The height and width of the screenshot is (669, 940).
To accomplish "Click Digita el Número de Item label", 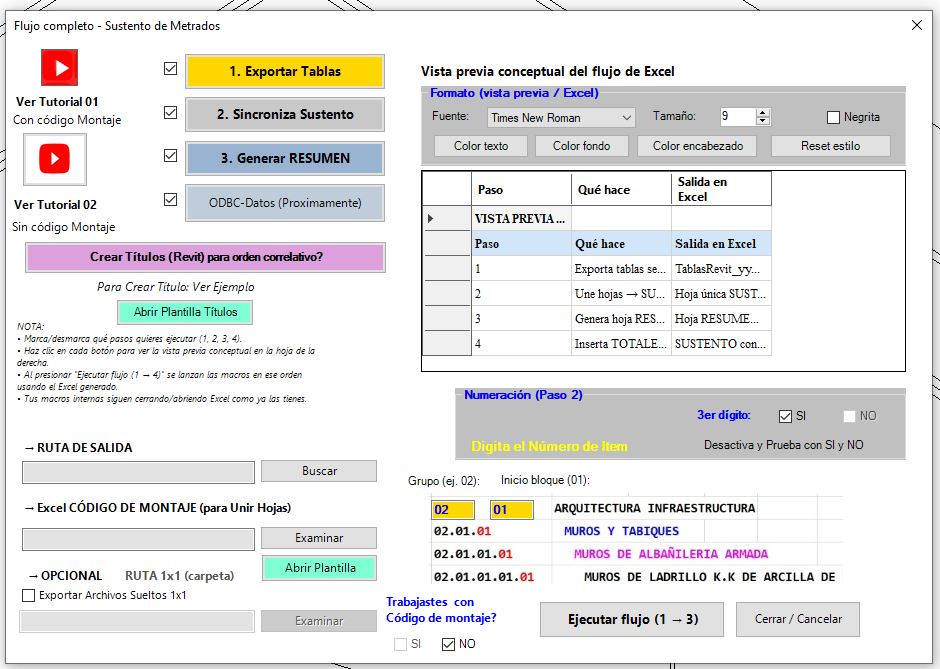I will click(x=549, y=447).
